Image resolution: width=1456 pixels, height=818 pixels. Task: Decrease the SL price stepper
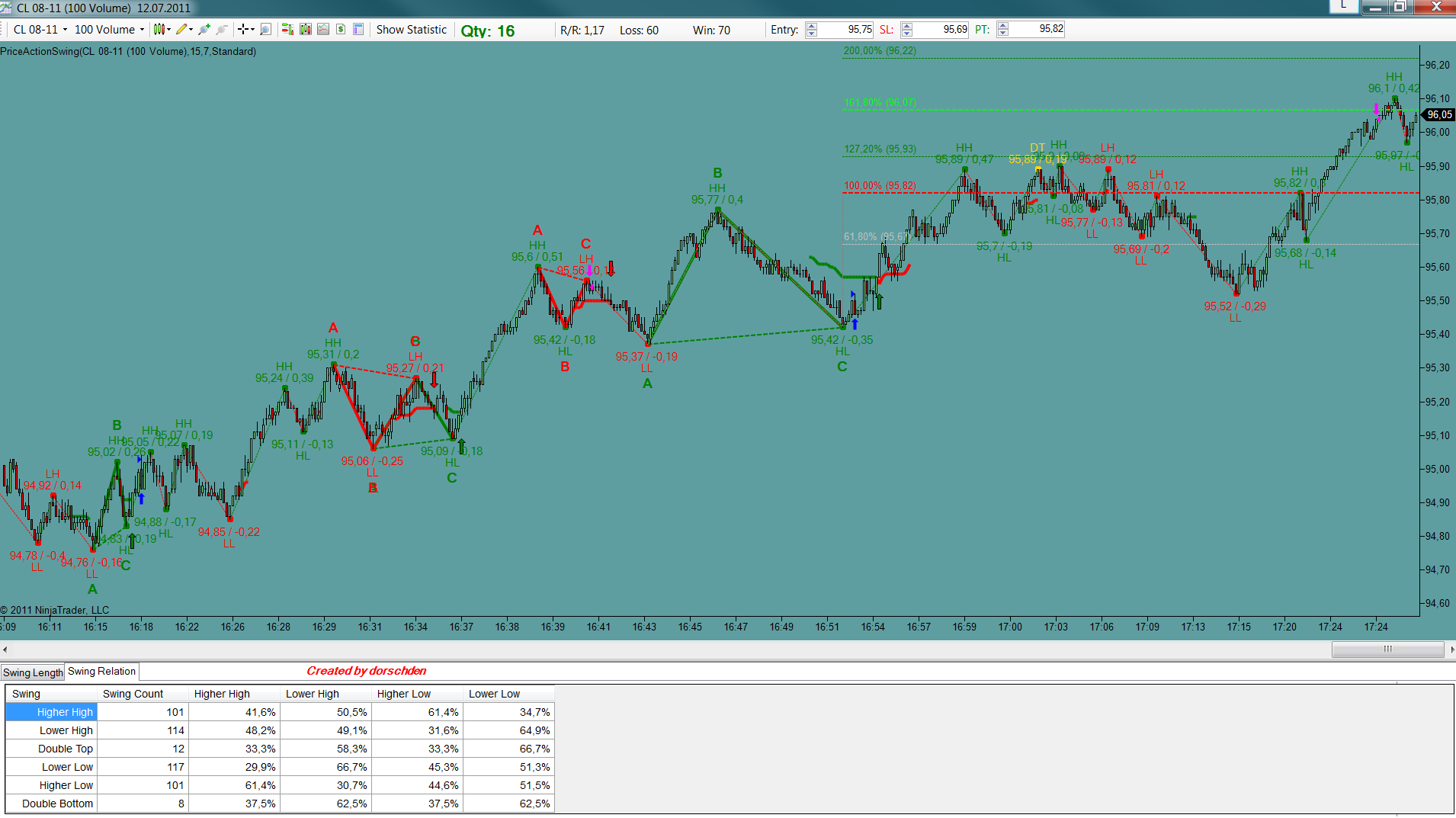point(907,34)
